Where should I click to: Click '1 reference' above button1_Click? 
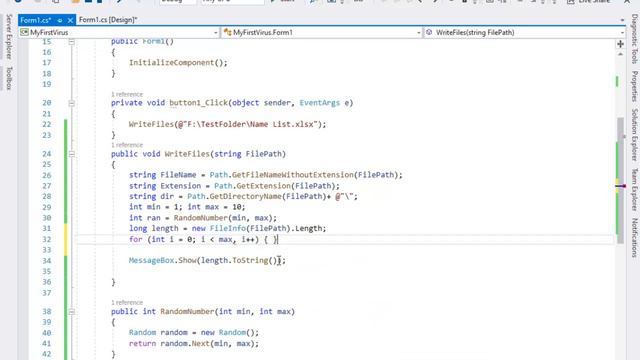(127, 94)
